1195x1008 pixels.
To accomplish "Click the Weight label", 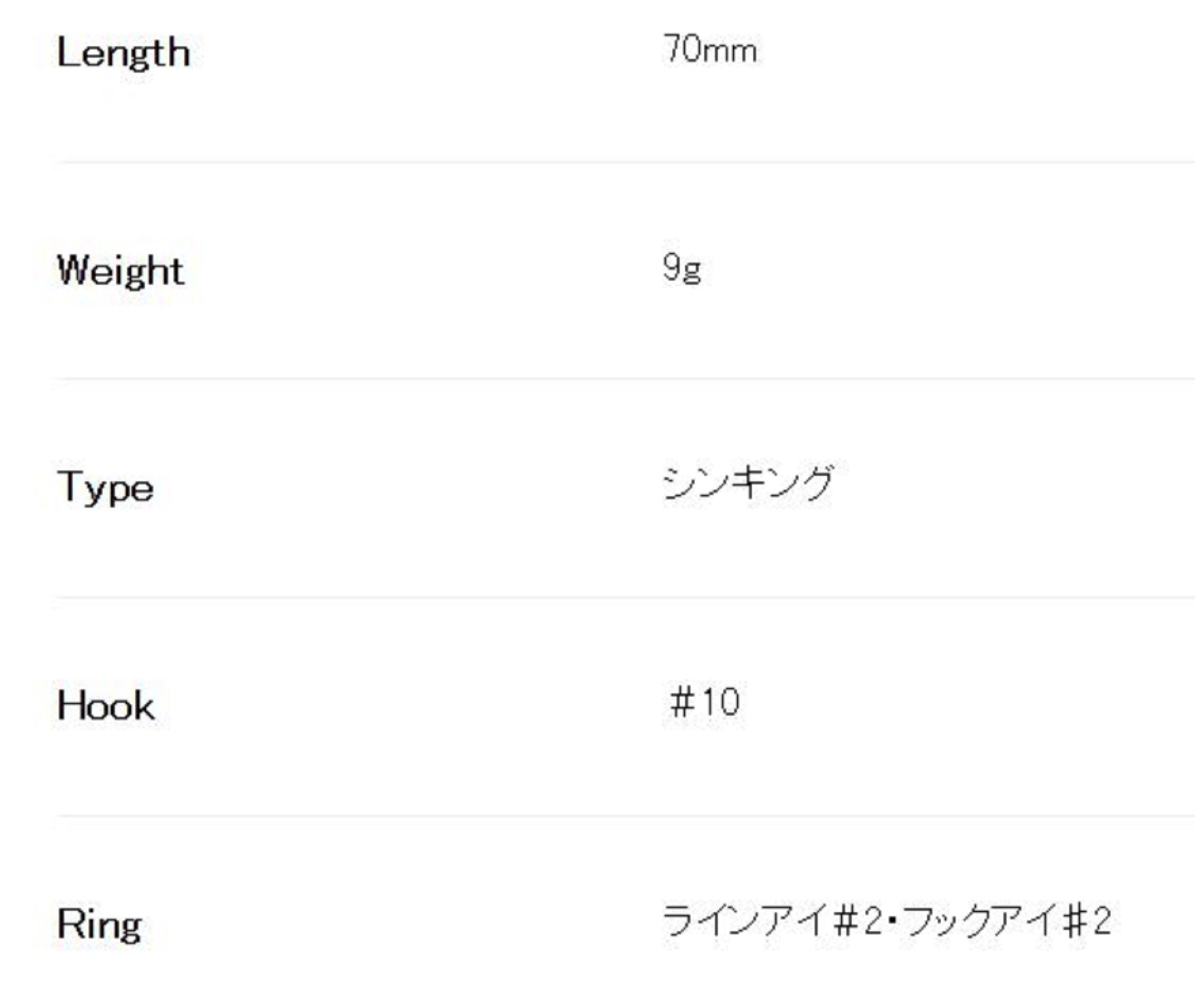I will [121, 271].
